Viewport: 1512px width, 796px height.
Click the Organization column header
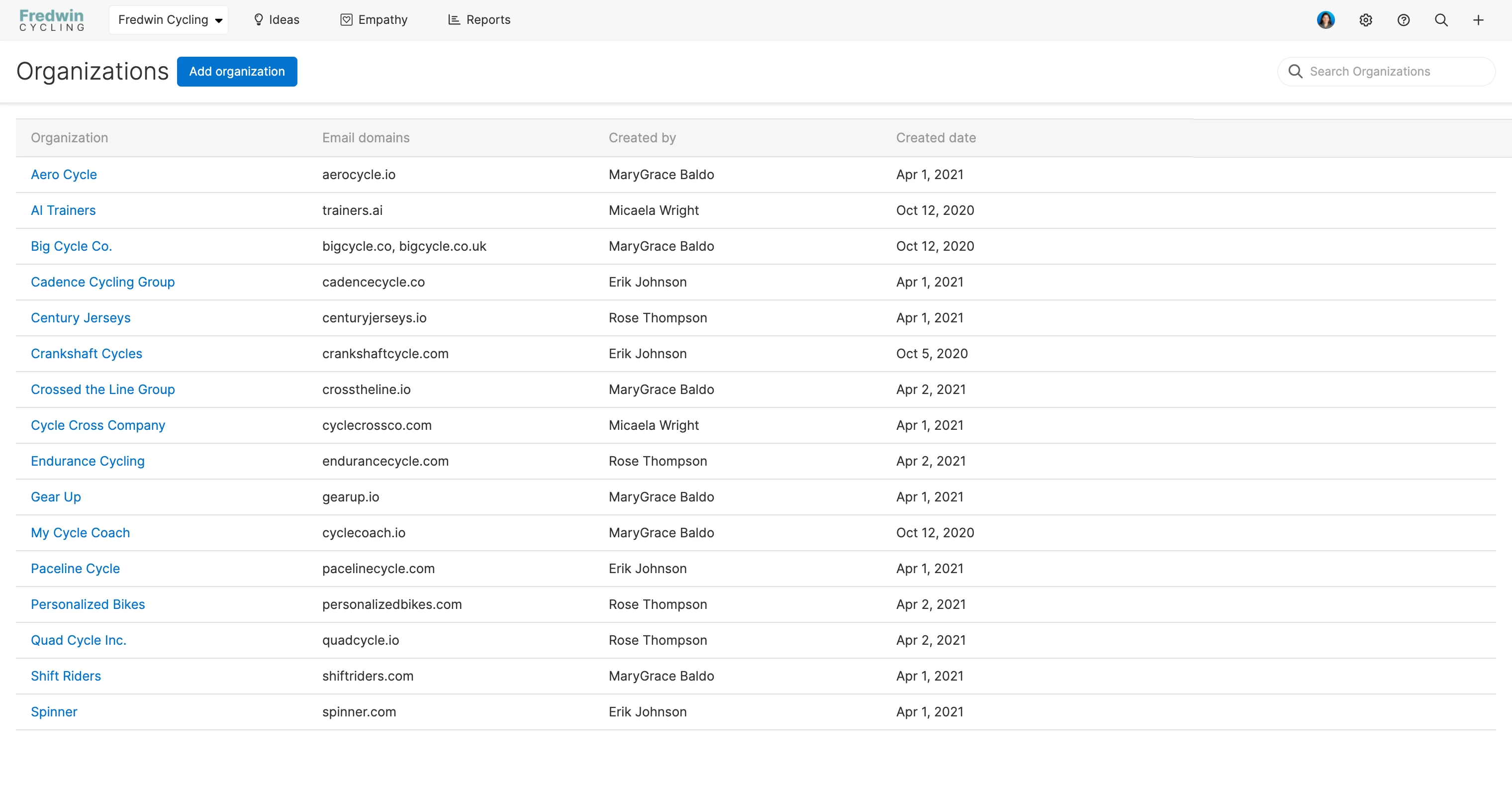[69, 138]
